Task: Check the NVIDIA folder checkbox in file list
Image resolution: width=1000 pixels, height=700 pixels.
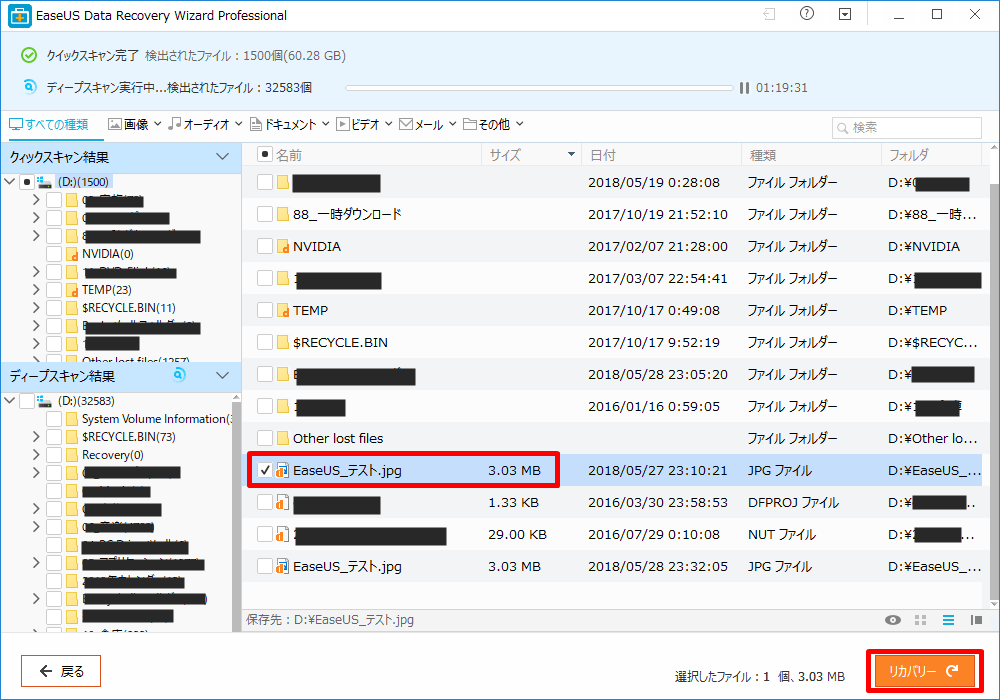Action: click(x=265, y=246)
